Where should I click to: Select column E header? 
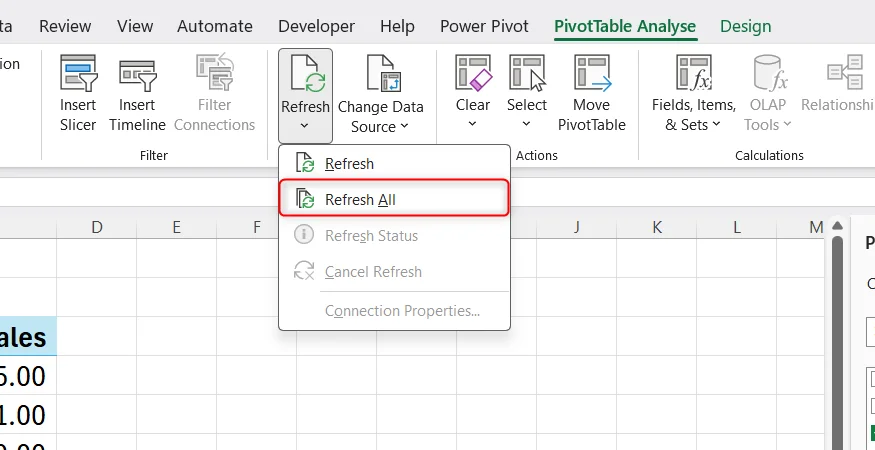(176, 227)
